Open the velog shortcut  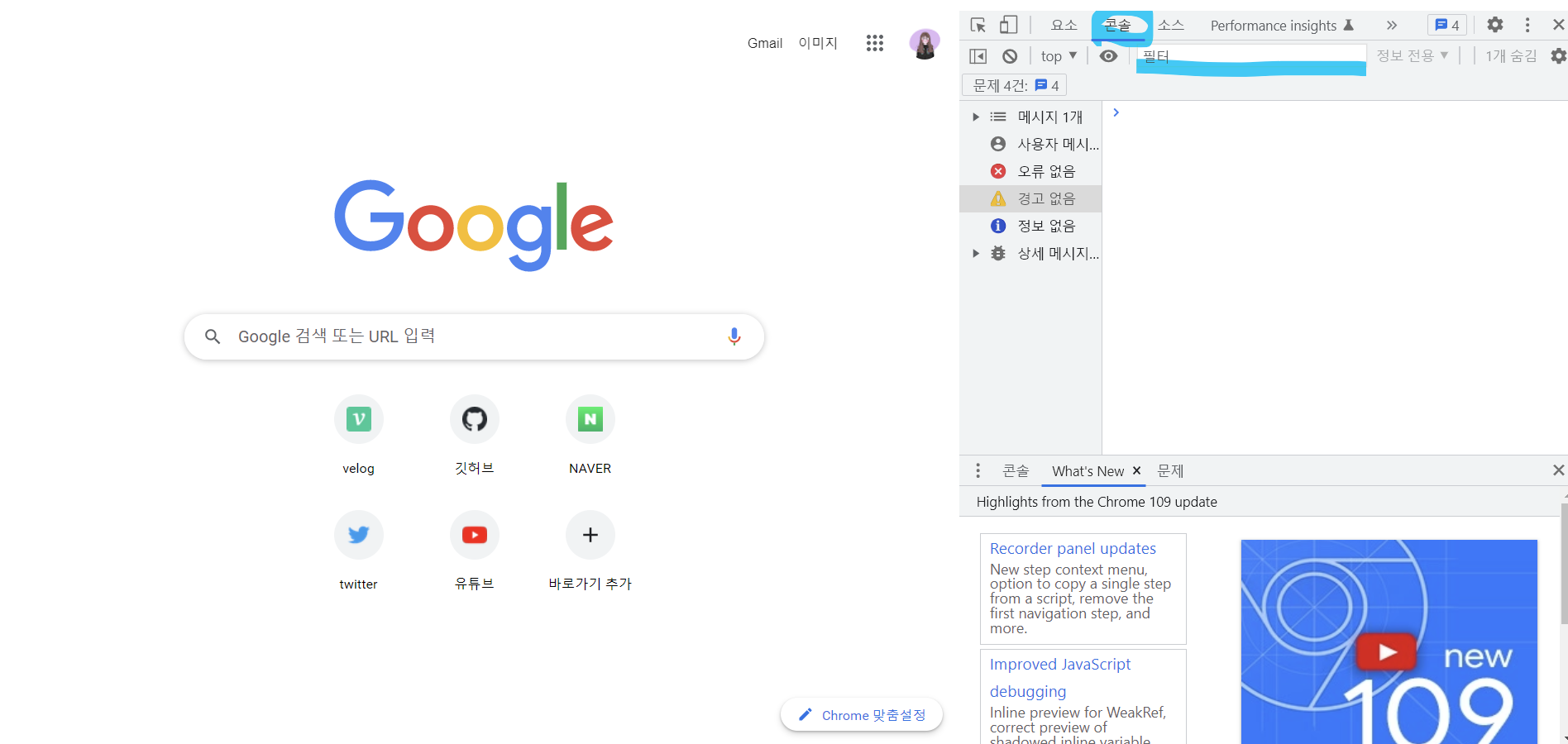[358, 419]
